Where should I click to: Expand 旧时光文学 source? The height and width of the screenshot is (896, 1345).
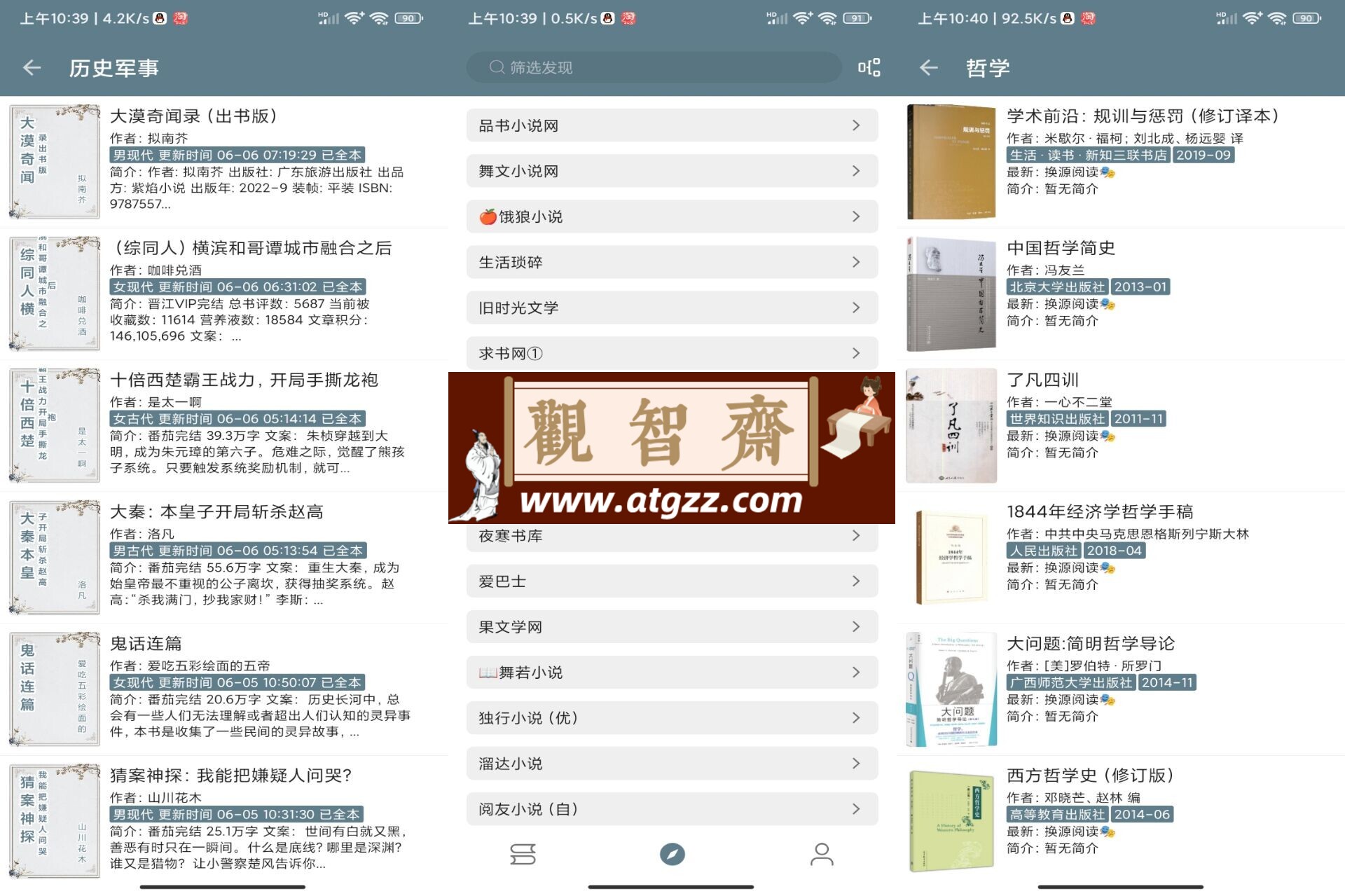coord(672,308)
